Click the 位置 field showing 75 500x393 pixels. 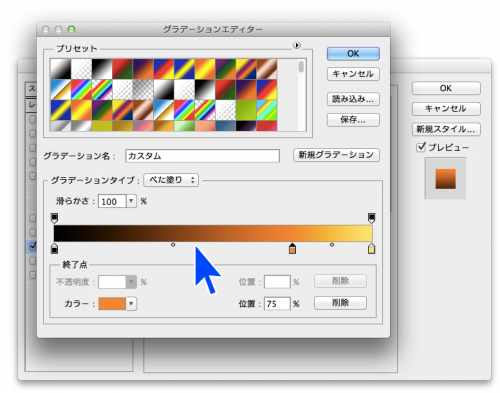pos(277,304)
